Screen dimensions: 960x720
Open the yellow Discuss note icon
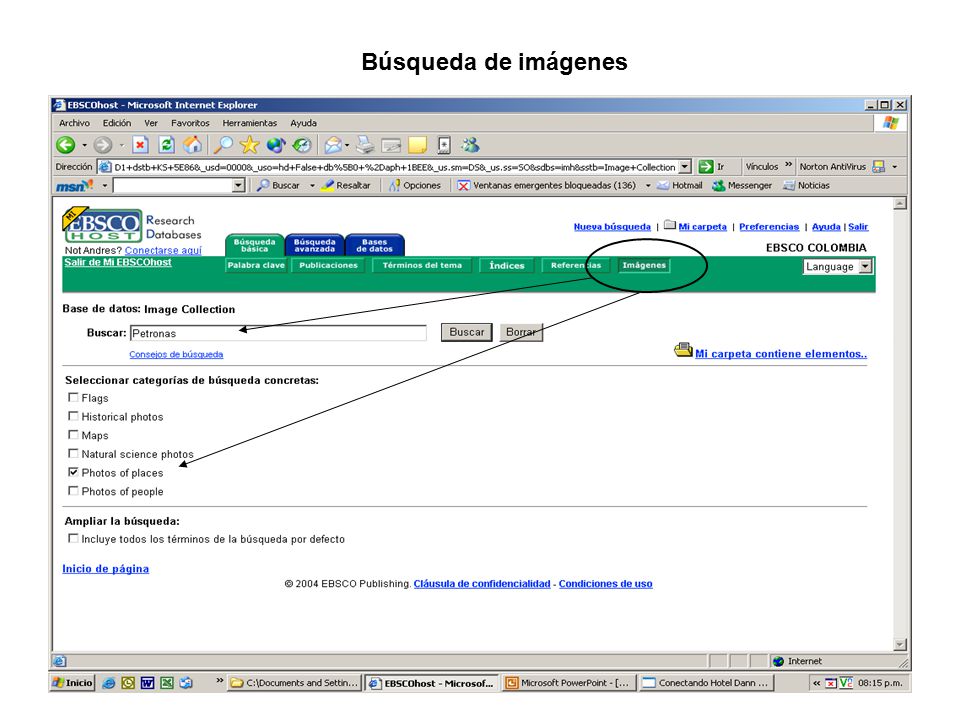pyautogui.click(x=418, y=145)
